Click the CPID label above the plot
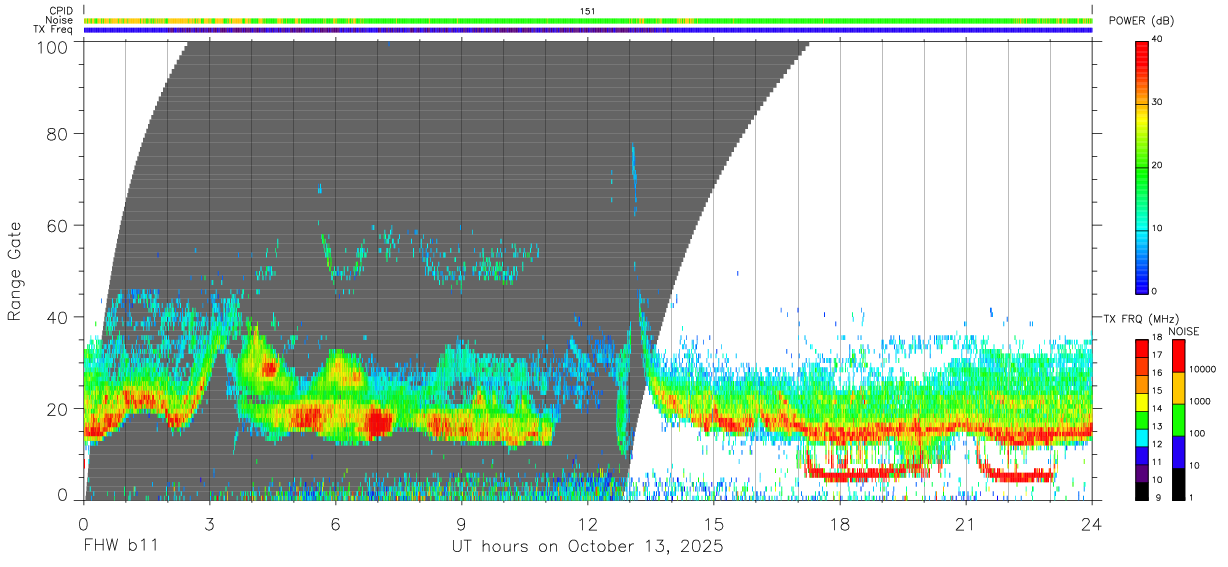The image size is (1228, 567). tap(59, 11)
